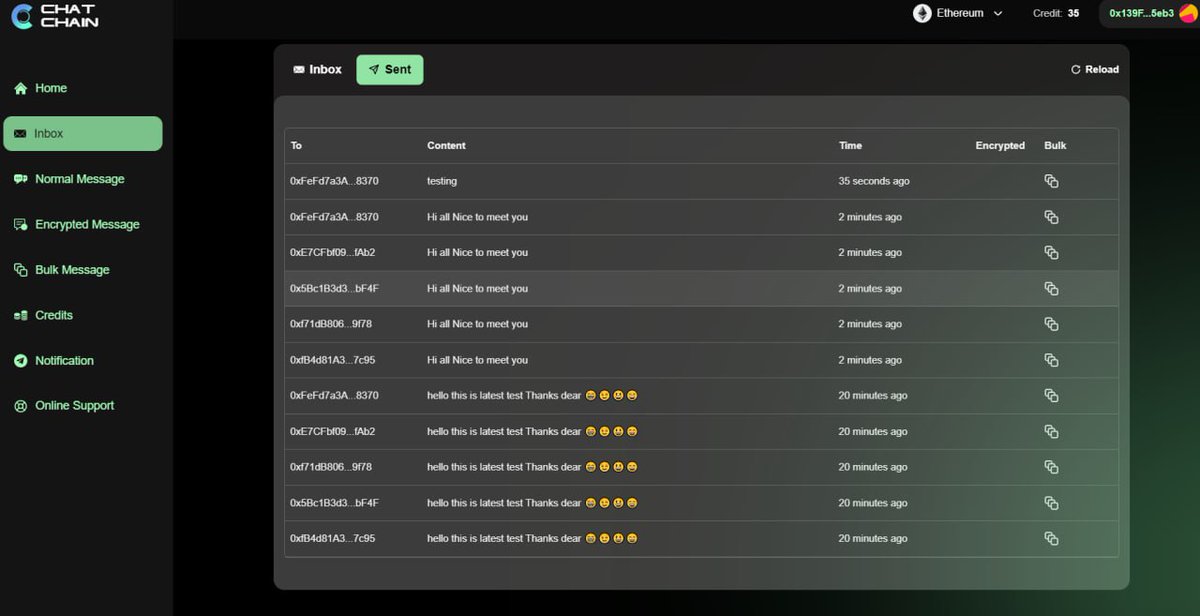Click the 'Bulk' column header
Screen dimensions: 1200x616
tap(1055, 146)
